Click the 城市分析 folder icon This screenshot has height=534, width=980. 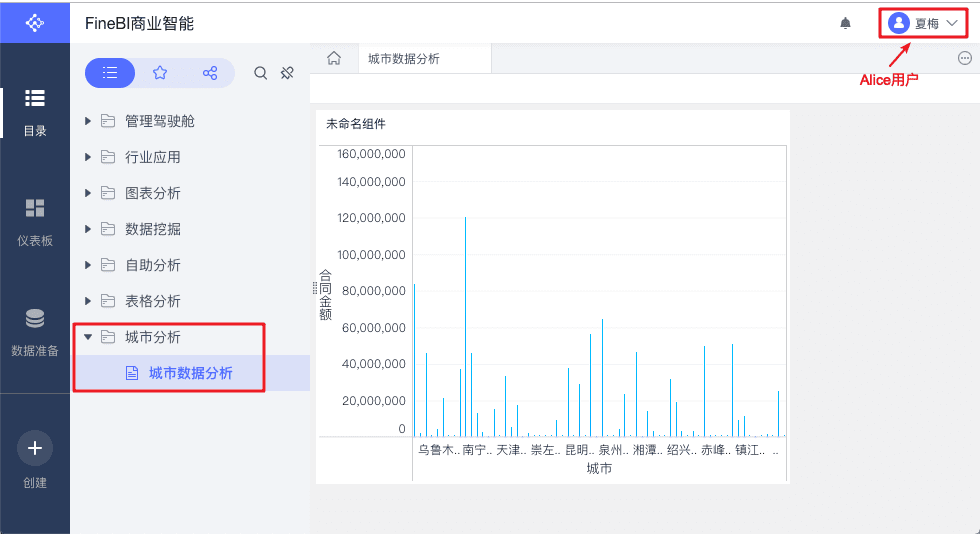click(108, 337)
